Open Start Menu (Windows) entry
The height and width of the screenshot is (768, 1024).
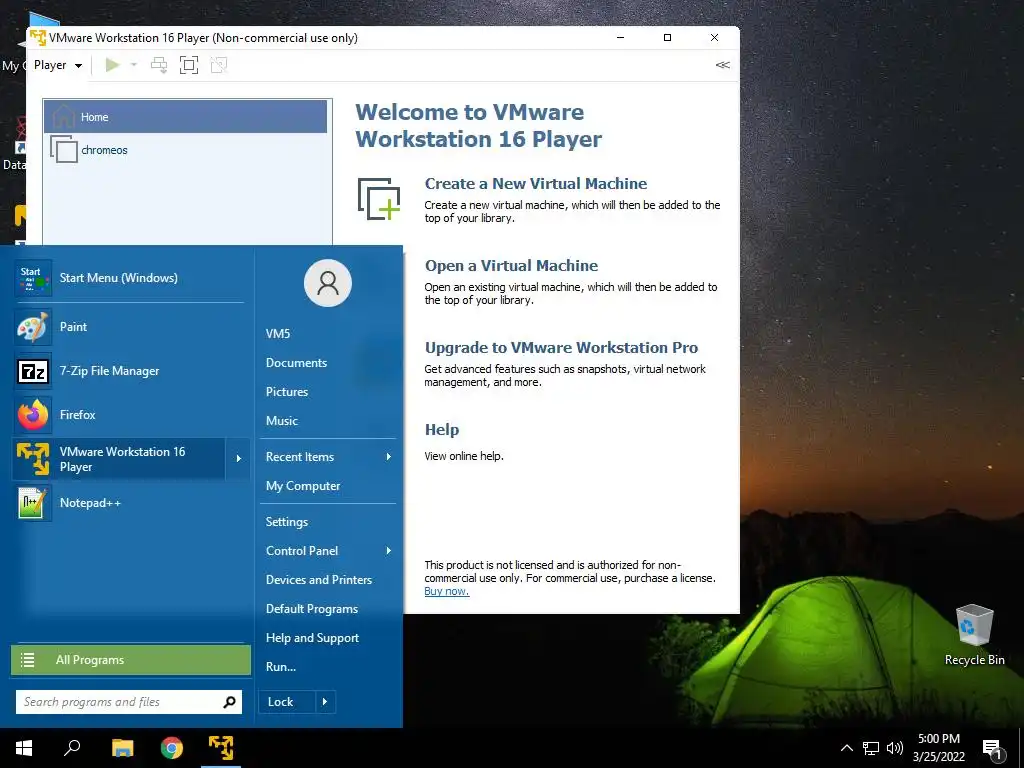(129, 278)
